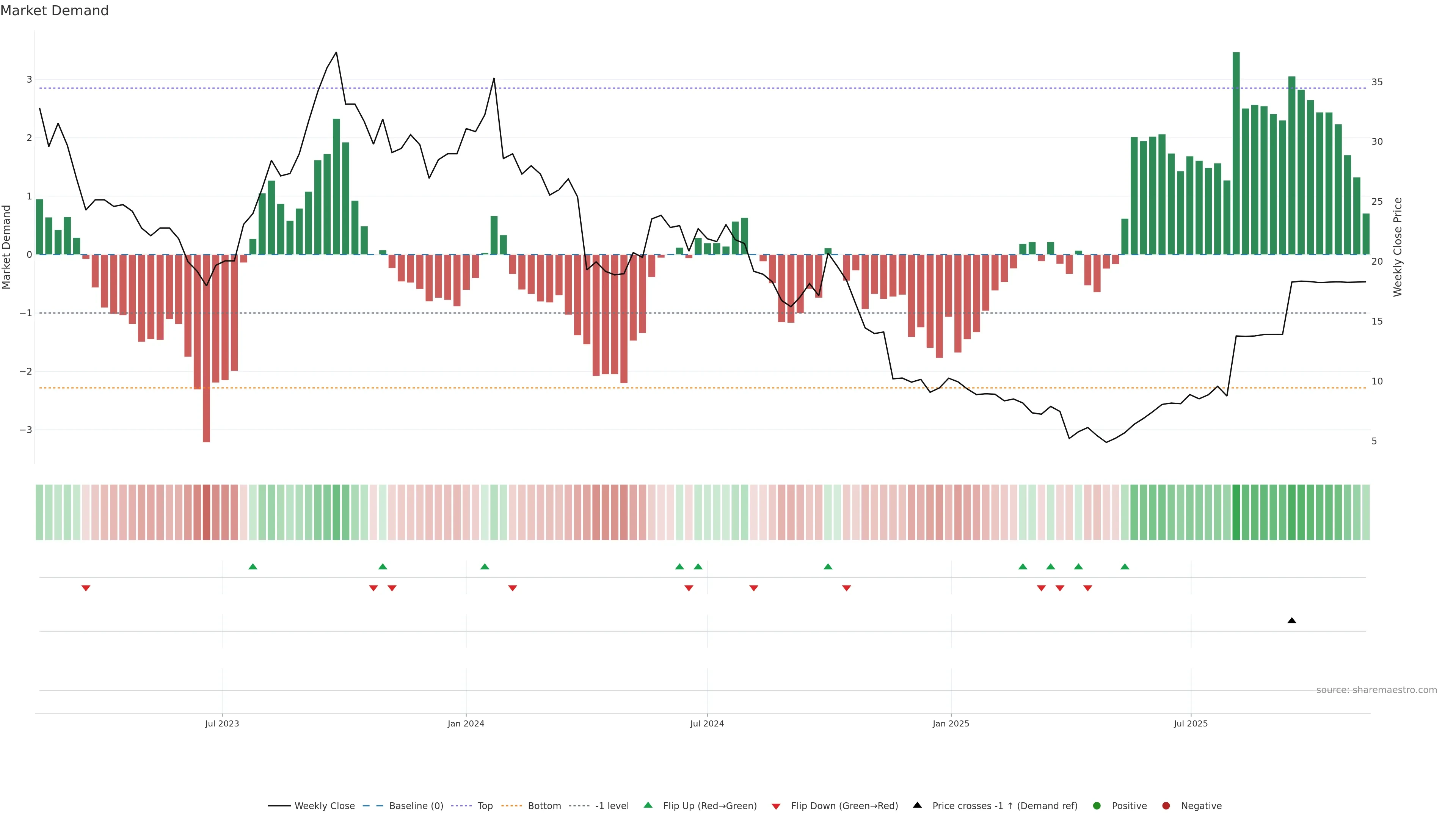Click the Jan 2025 axis label

click(x=951, y=723)
